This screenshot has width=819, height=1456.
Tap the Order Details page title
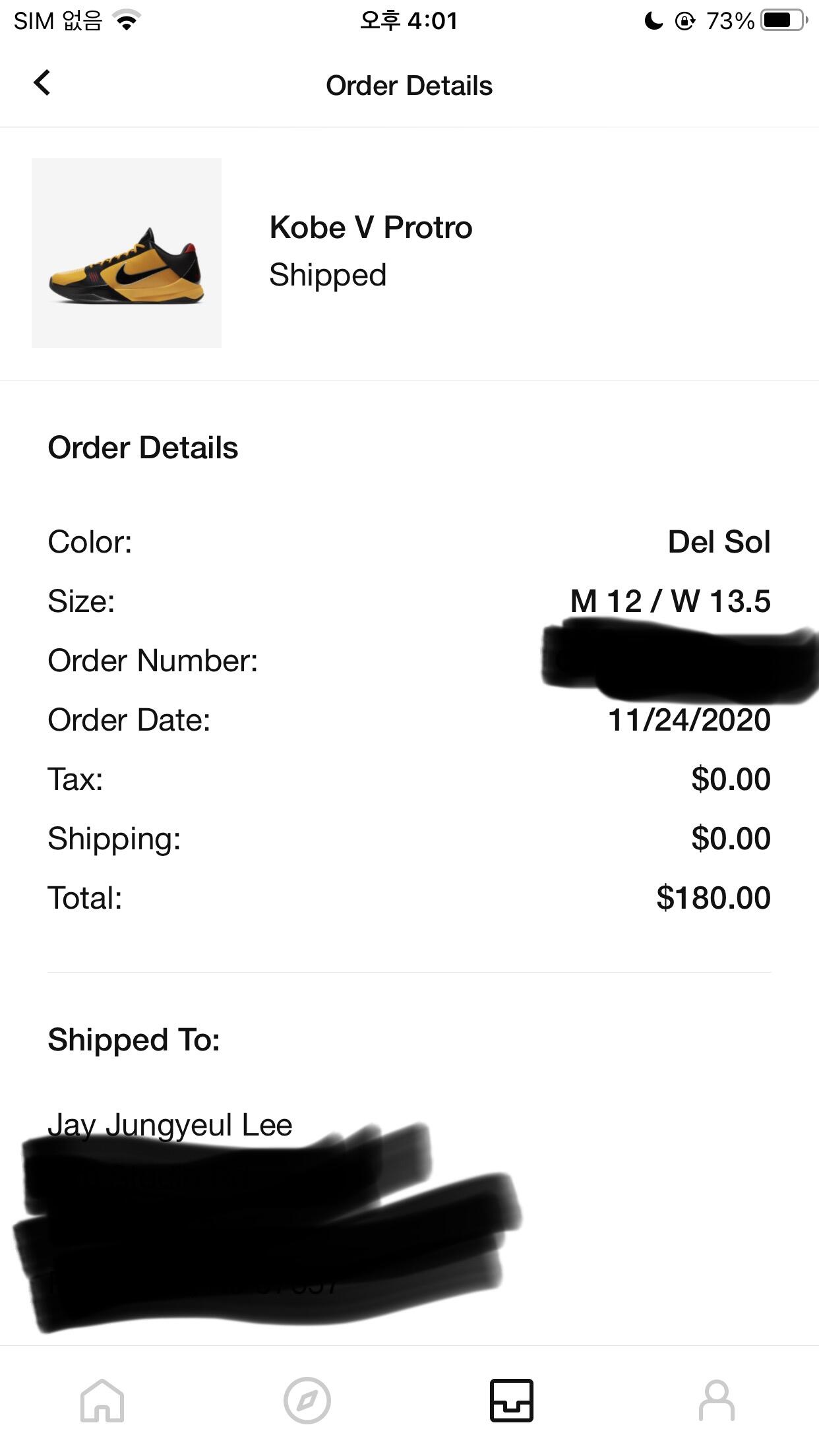pyautogui.click(x=409, y=86)
